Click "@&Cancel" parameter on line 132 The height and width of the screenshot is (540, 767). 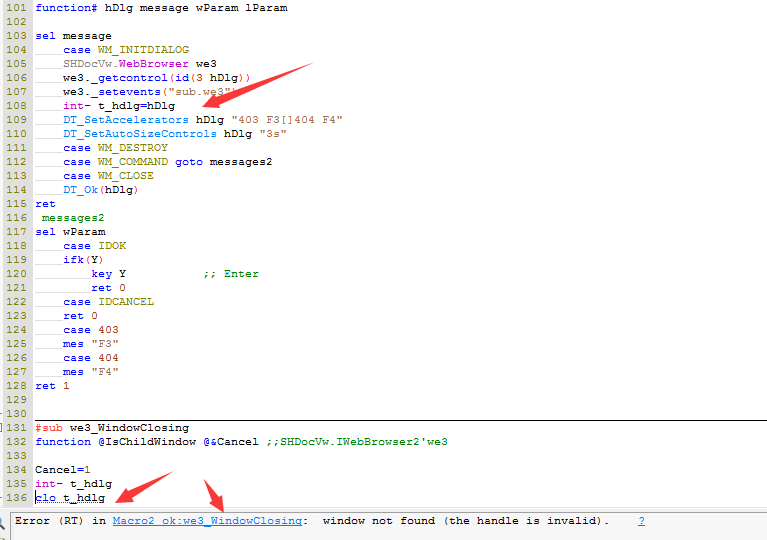[x=231, y=442]
